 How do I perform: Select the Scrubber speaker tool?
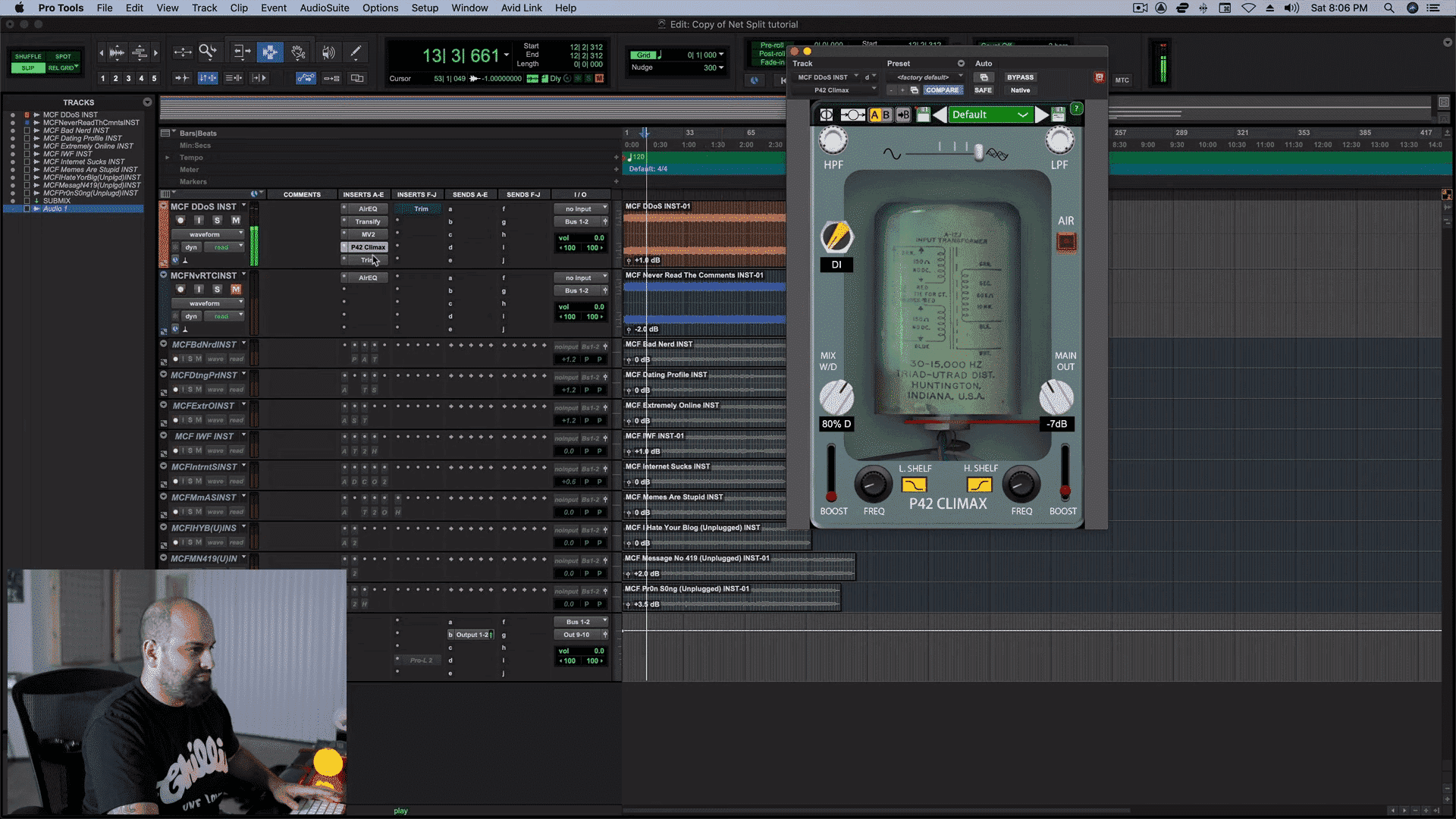[x=328, y=52]
